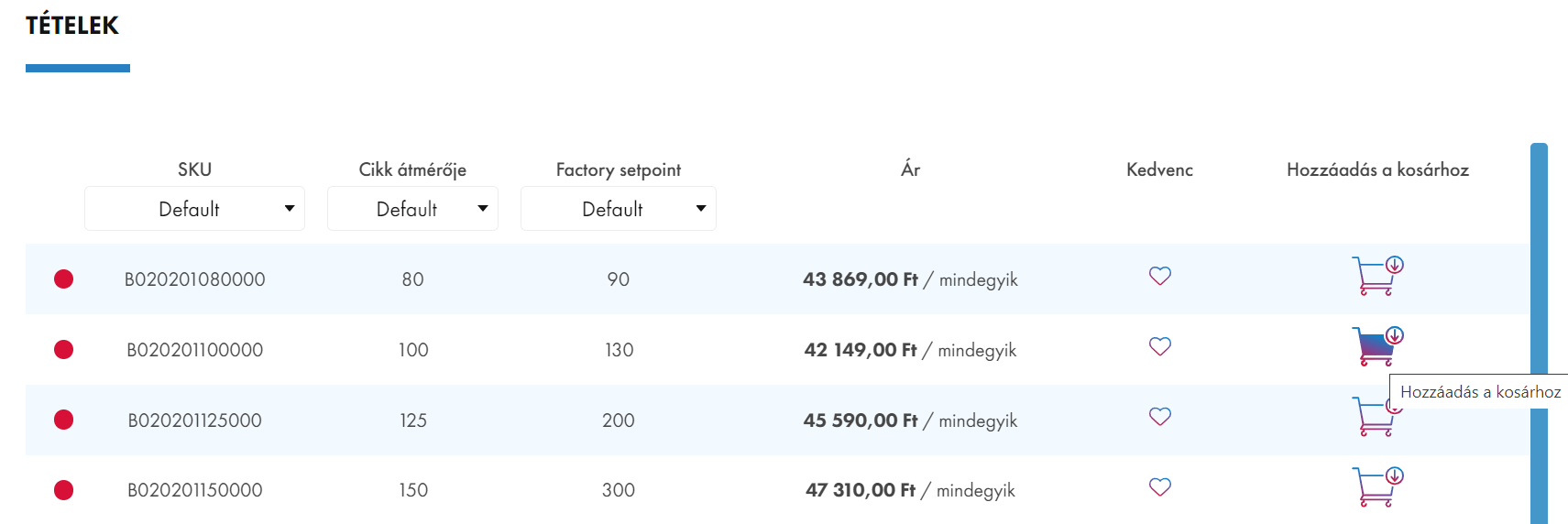The image size is (1568, 524).
Task: Expand the Cikk átmérője filter dropdown
Action: [x=412, y=209]
